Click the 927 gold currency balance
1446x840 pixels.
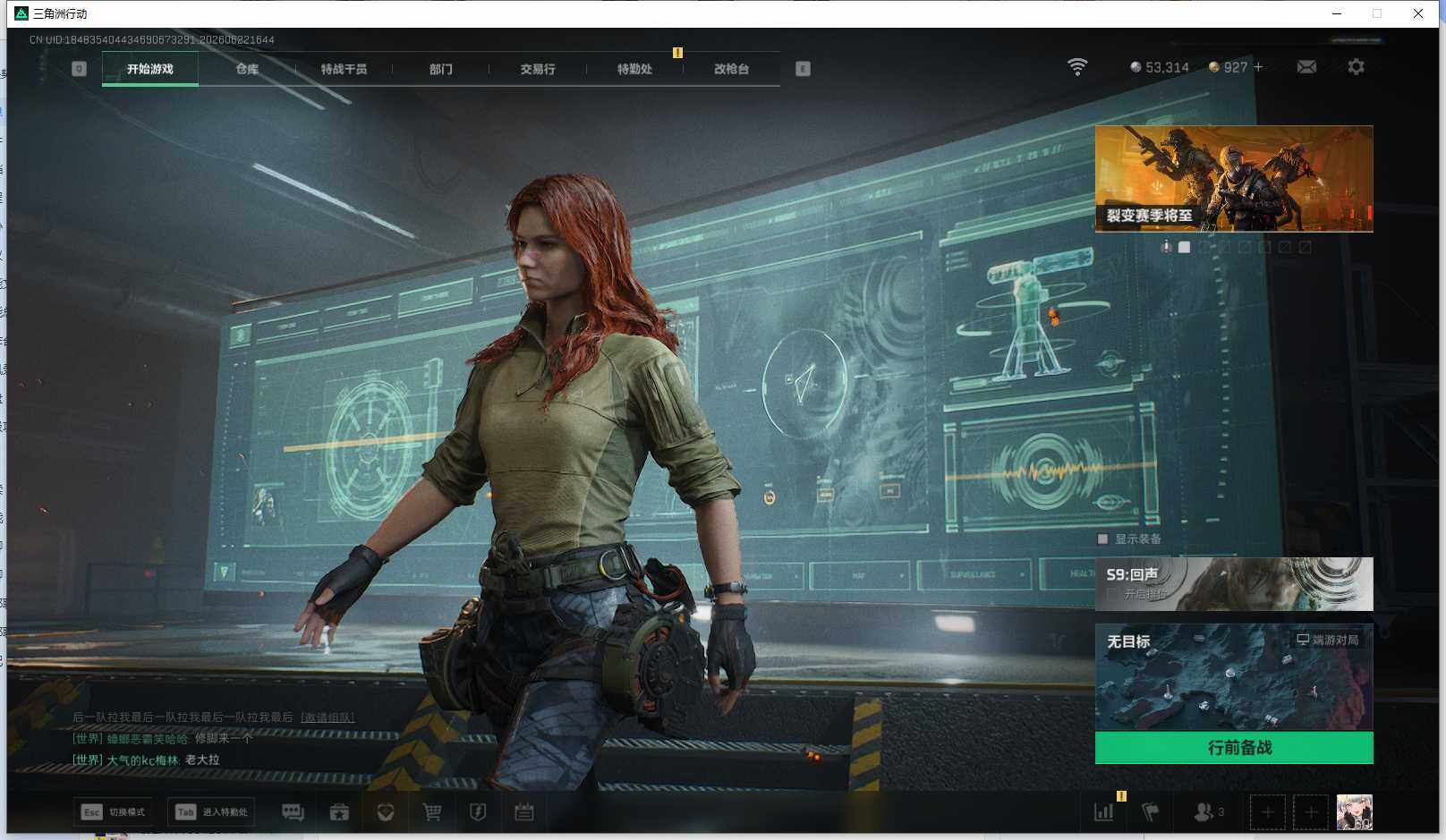click(1228, 67)
